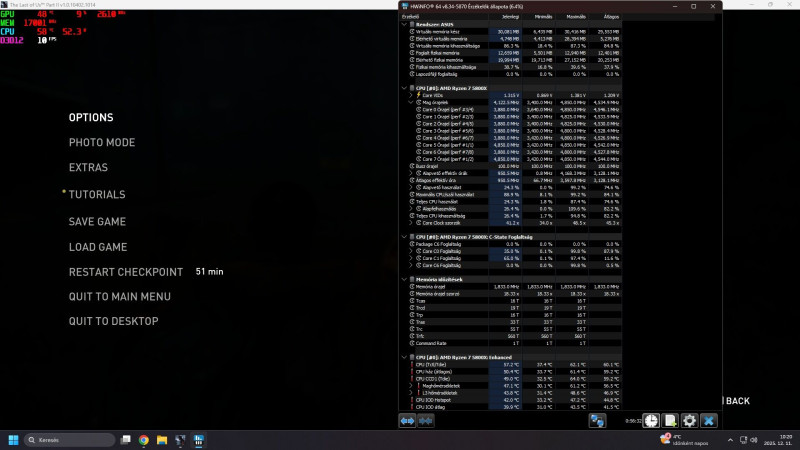Select LOAD GAME in game menu
Screen dimensions: 800x450
tap(98, 247)
